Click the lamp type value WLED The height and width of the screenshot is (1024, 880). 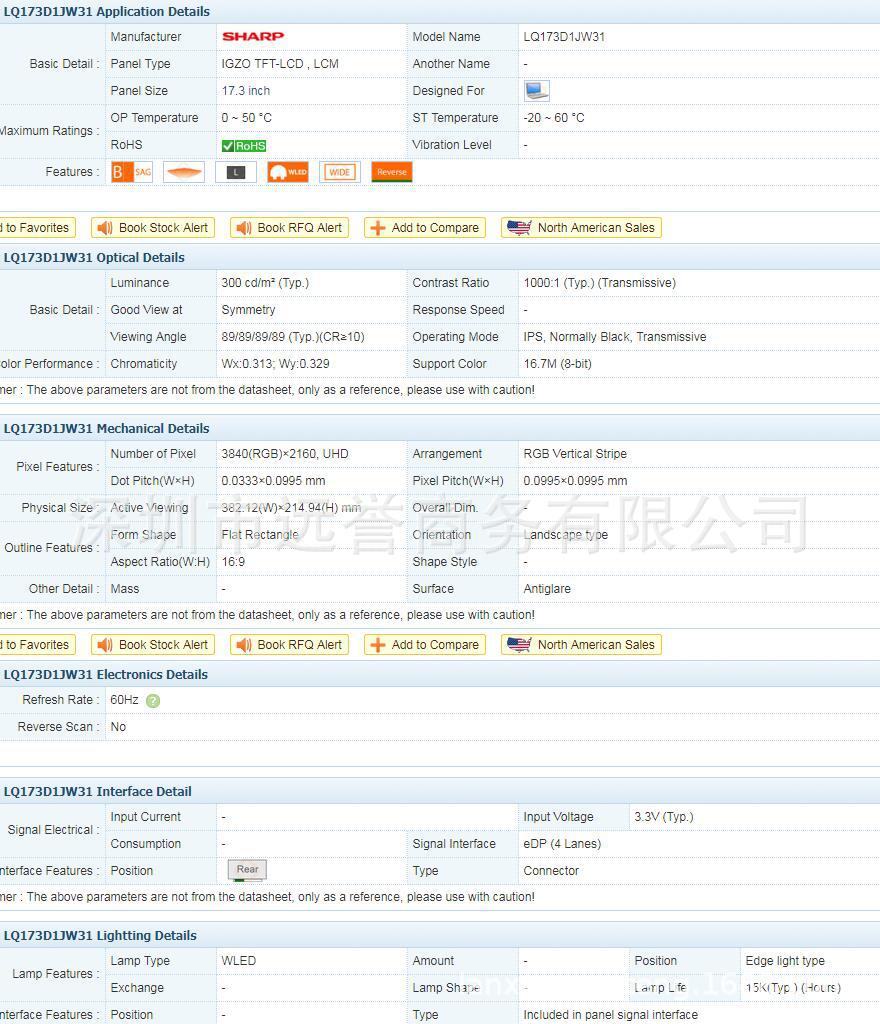[x=239, y=961]
